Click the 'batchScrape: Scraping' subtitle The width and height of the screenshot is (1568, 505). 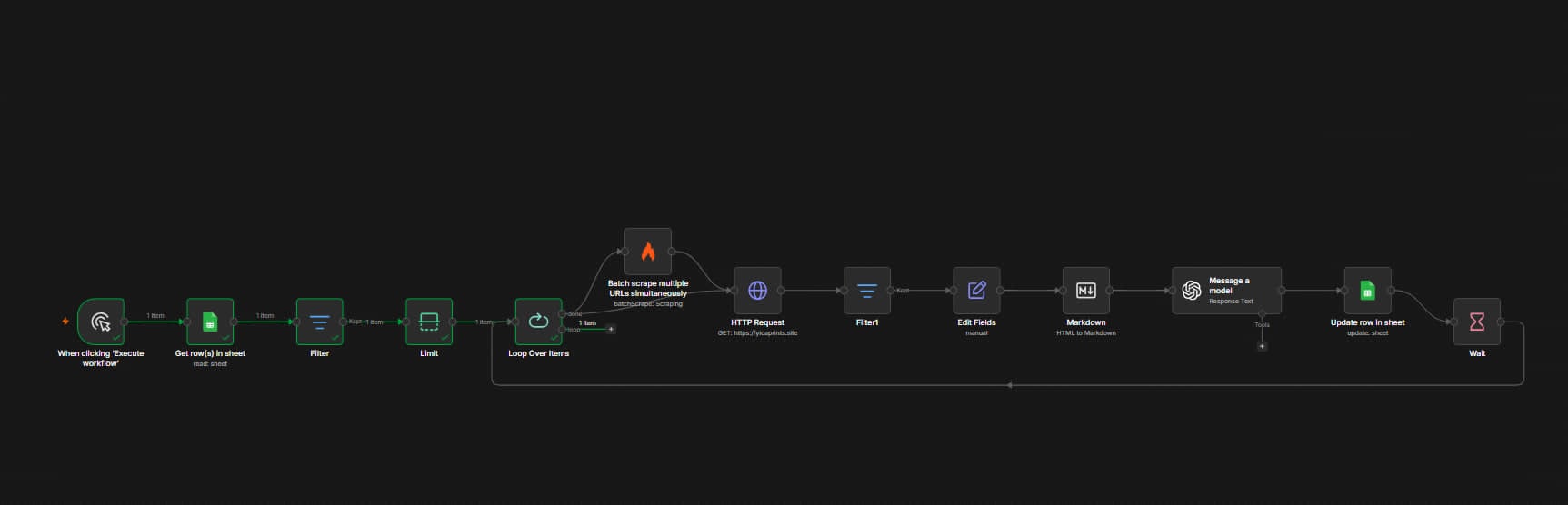[x=648, y=303]
